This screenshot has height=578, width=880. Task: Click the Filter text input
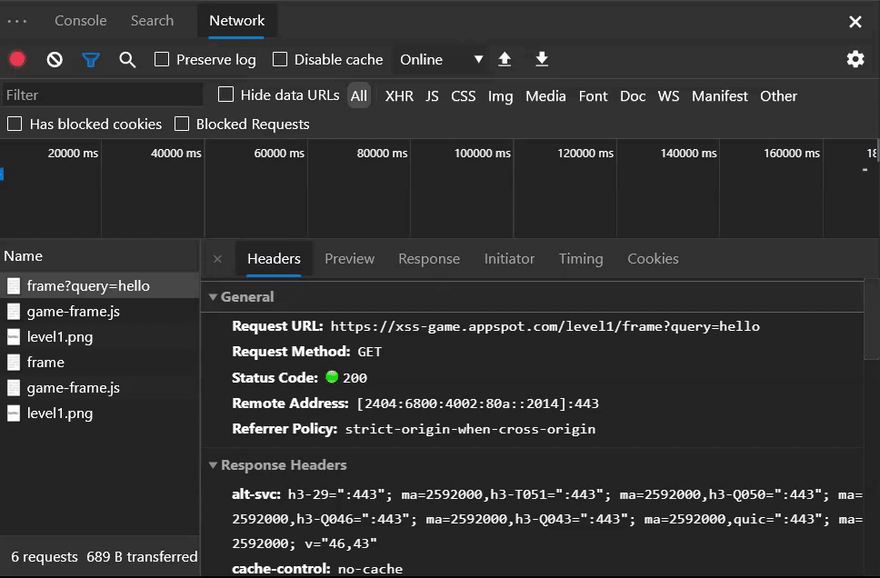[102, 95]
